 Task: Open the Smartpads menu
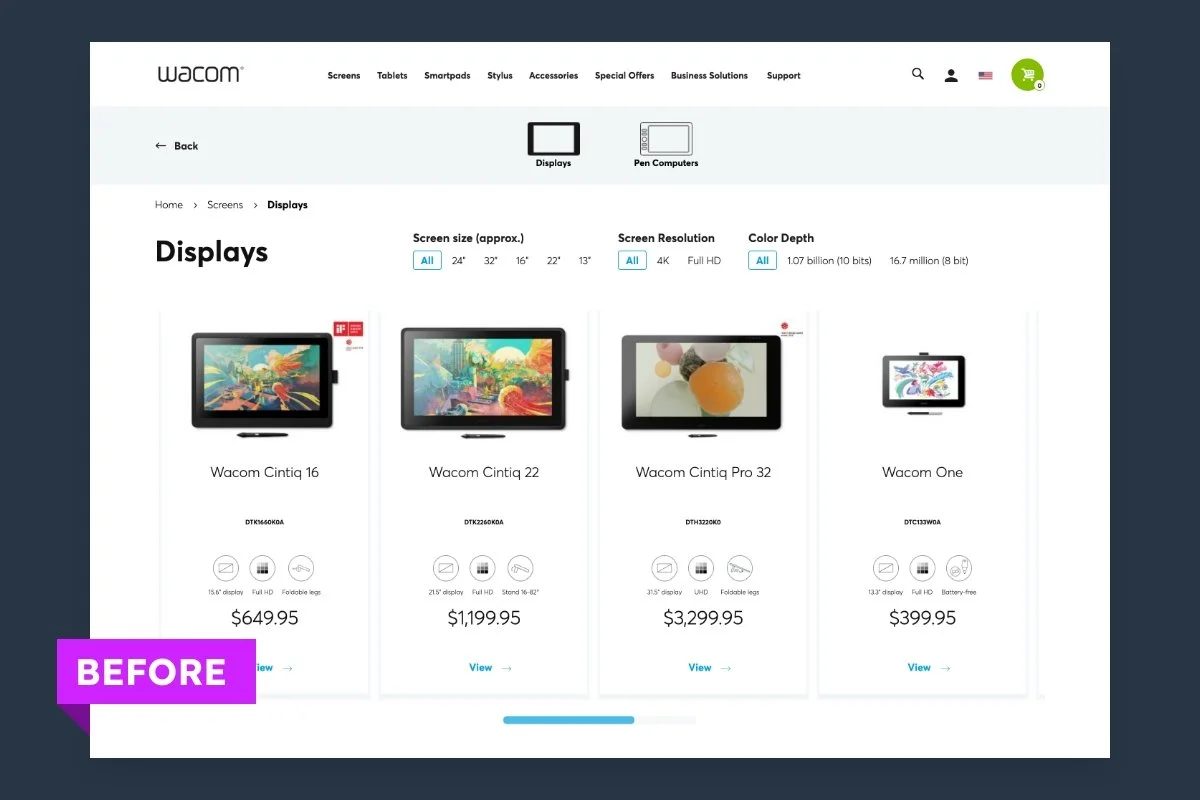(x=447, y=76)
